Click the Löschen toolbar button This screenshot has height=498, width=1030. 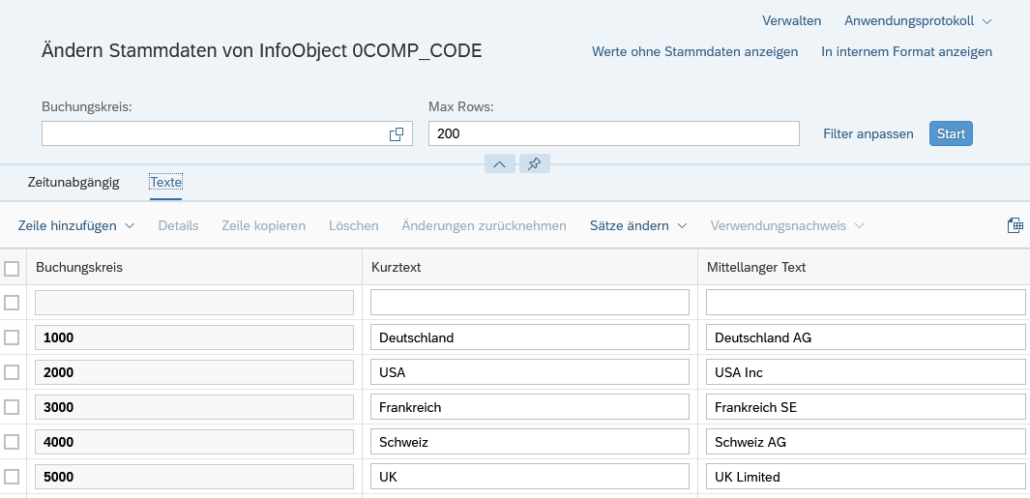pos(353,226)
